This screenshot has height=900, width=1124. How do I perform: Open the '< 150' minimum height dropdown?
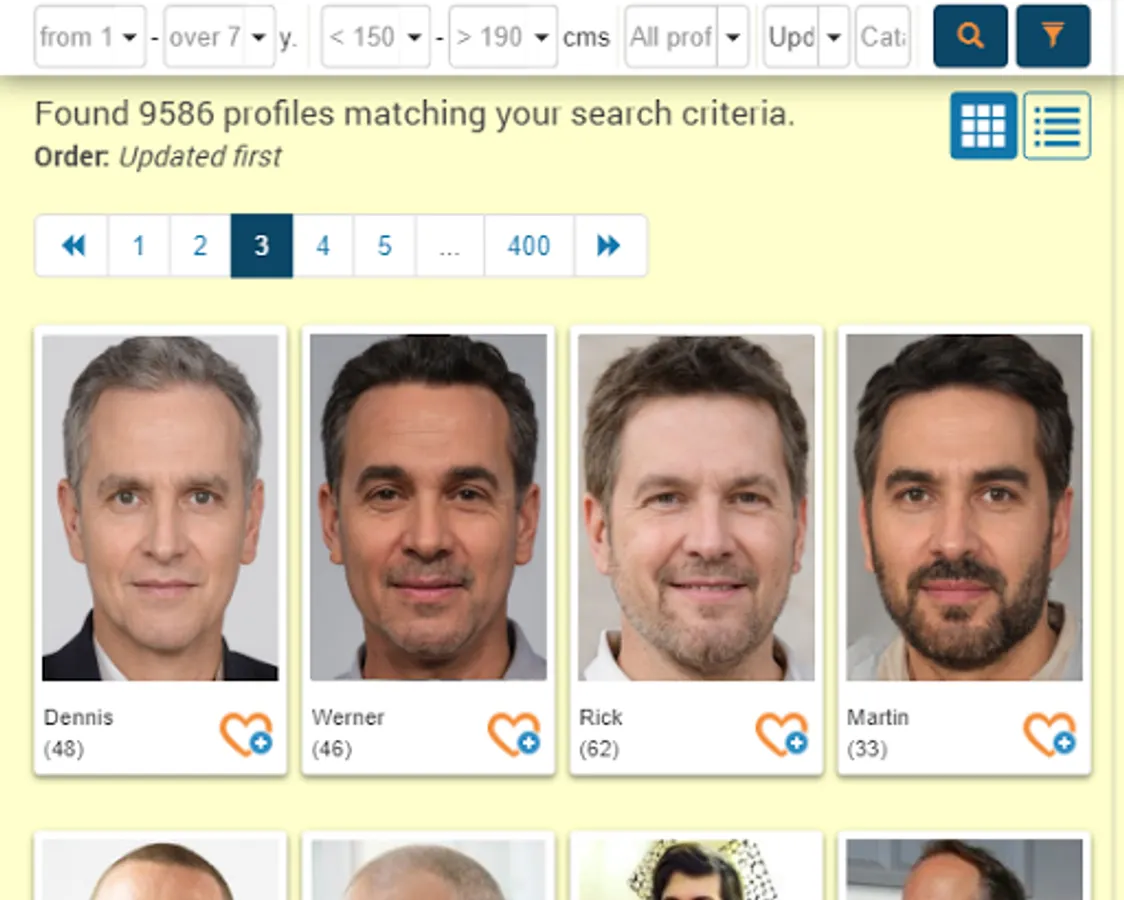[376, 37]
